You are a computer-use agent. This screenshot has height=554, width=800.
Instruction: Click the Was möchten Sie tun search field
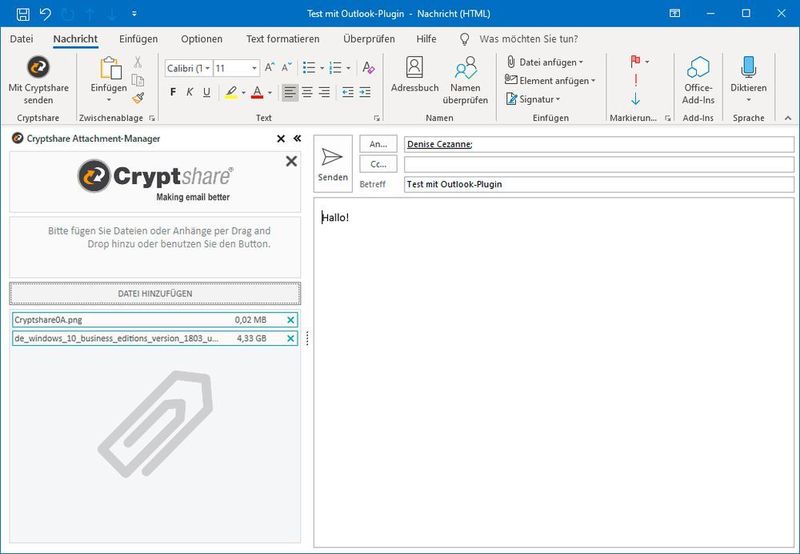pos(529,39)
